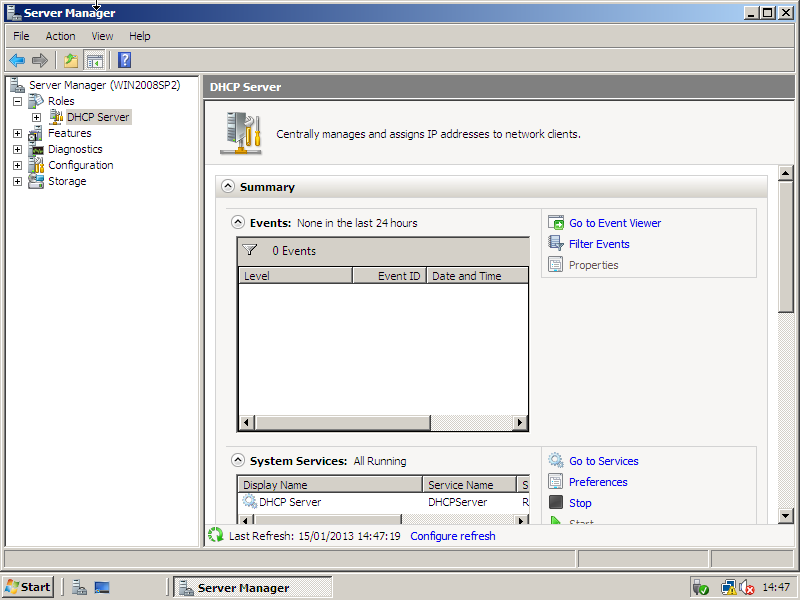Viewport: 800px width, 600px height.
Task: Collapse the Summary section chevron
Action: click(228, 187)
